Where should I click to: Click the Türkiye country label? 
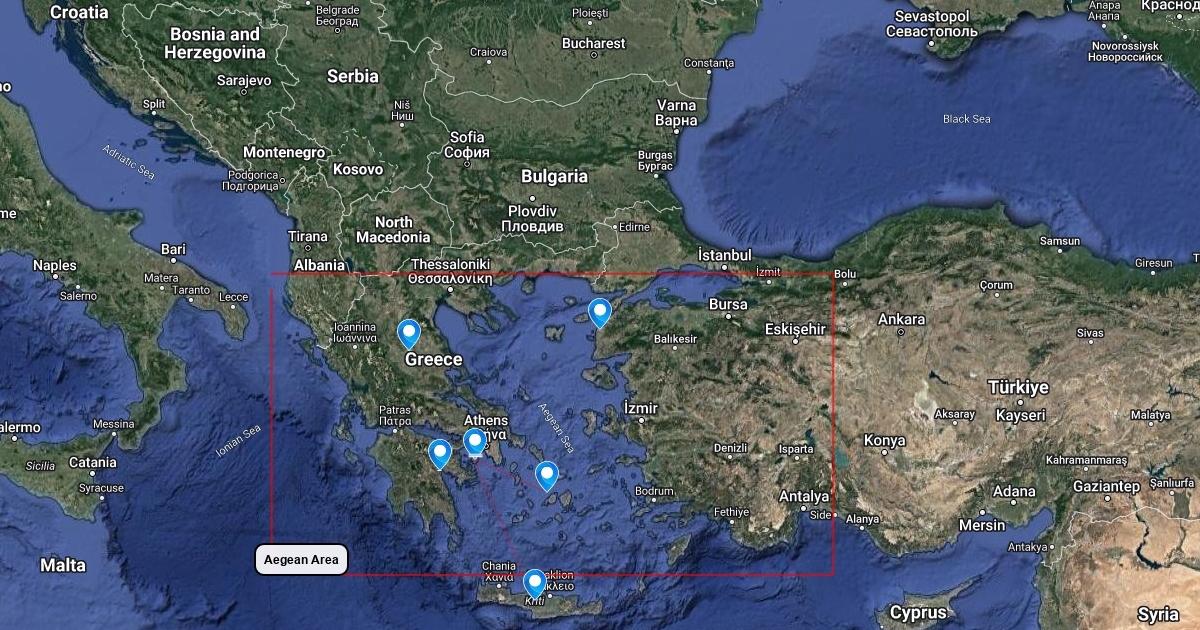tap(1018, 387)
